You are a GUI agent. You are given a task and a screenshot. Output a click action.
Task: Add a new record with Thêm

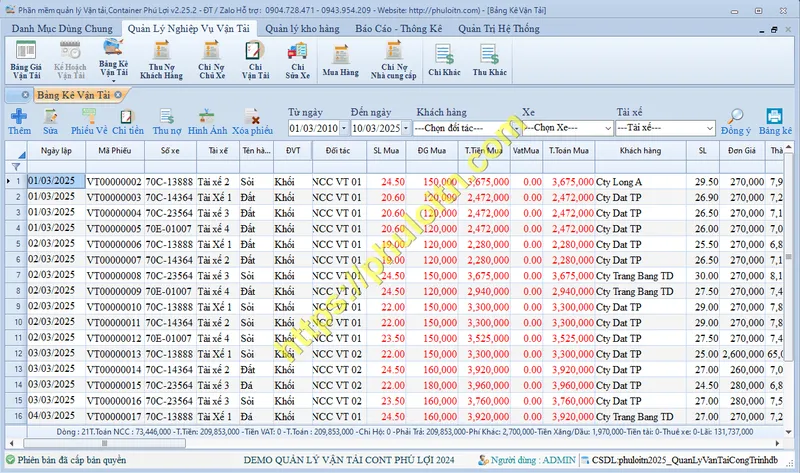pos(19,121)
